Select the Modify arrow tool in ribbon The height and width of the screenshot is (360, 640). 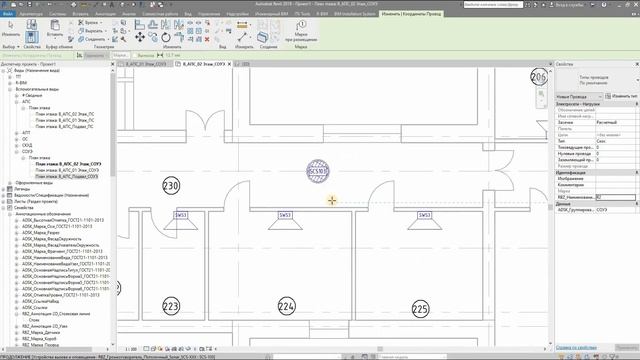(x=11, y=29)
